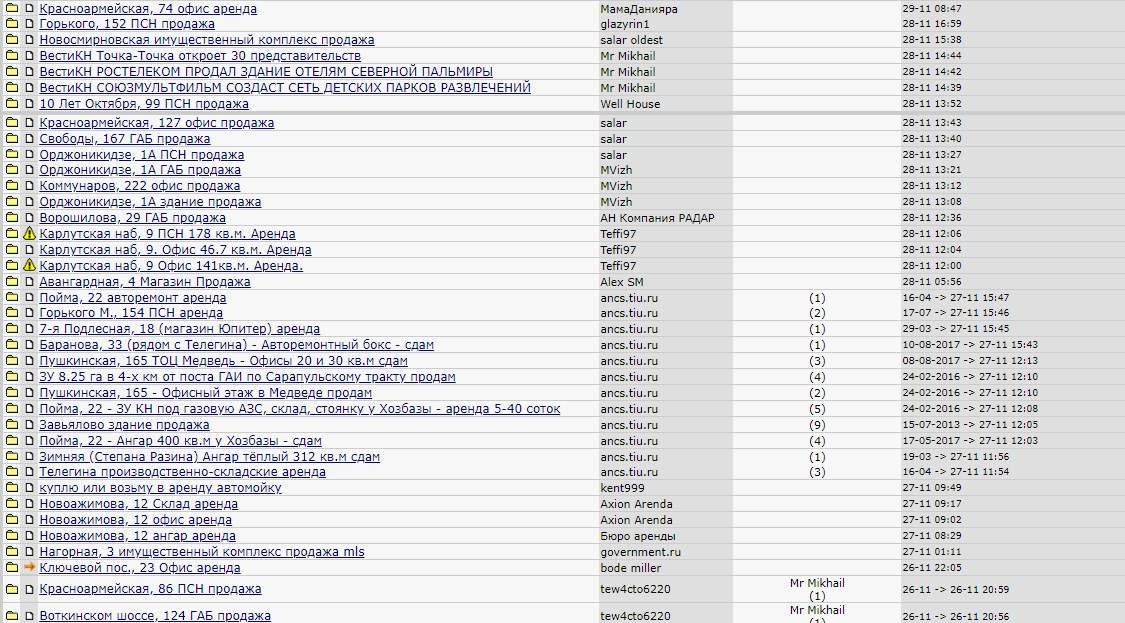Click folder icon beside куплю или возьму в аренду автомойку
1125x623 pixels.
click(11, 487)
